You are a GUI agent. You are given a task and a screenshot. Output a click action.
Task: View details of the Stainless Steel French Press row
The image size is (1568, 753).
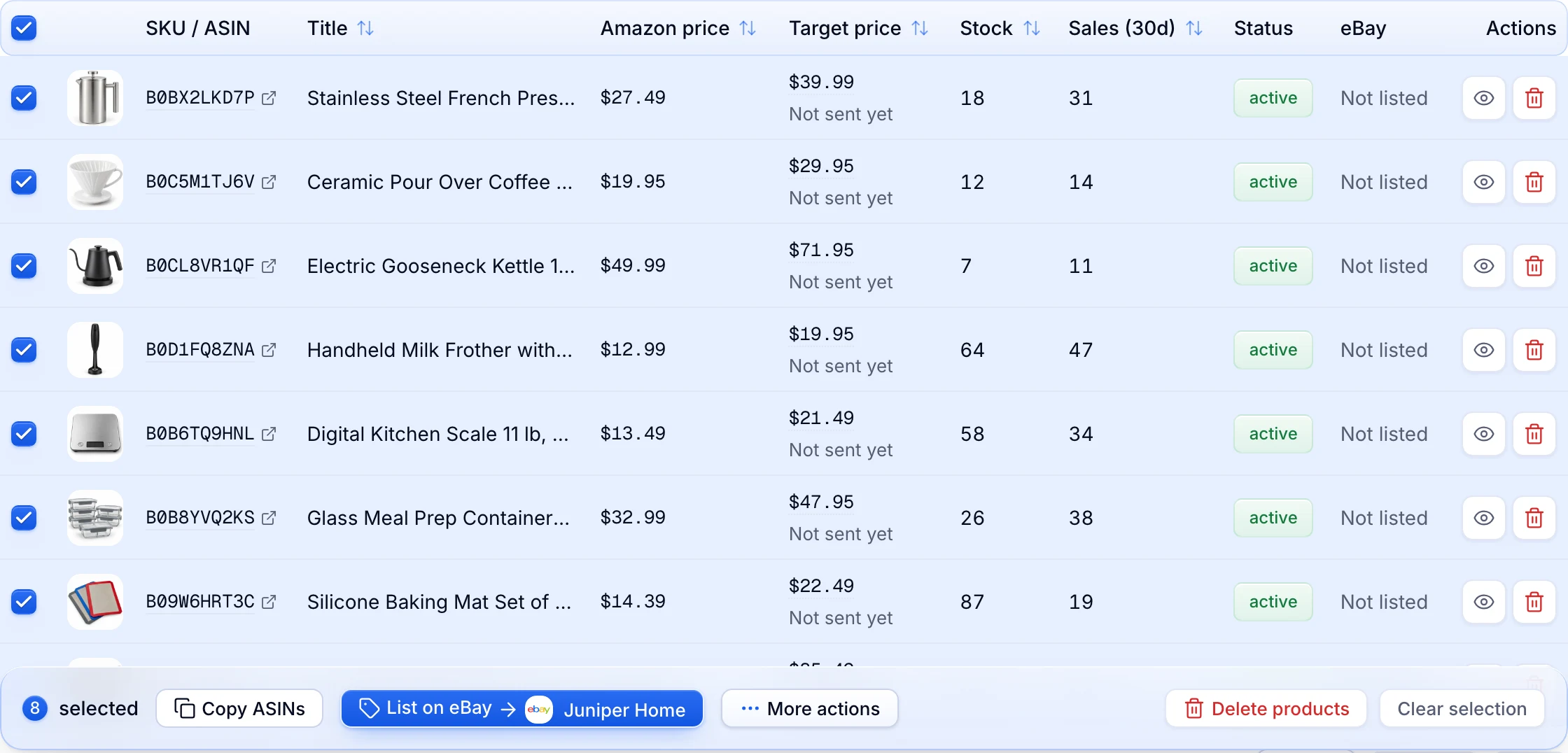coord(1483,98)
